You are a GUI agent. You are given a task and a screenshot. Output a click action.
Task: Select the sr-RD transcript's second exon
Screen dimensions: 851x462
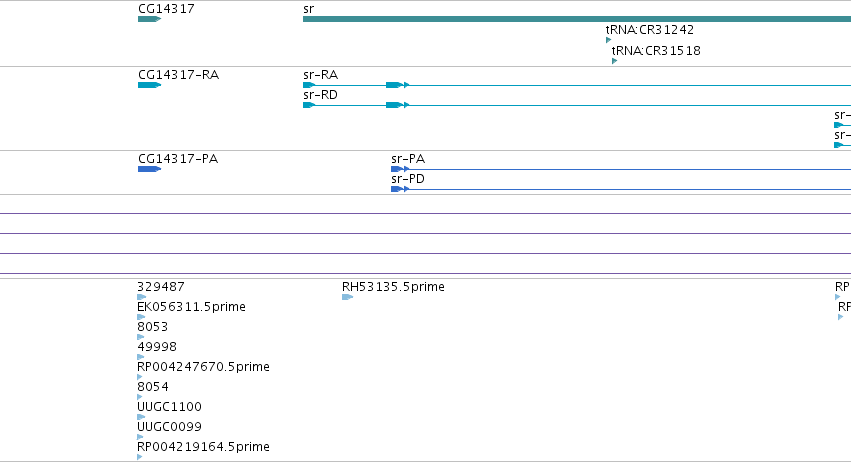[394, 105]
